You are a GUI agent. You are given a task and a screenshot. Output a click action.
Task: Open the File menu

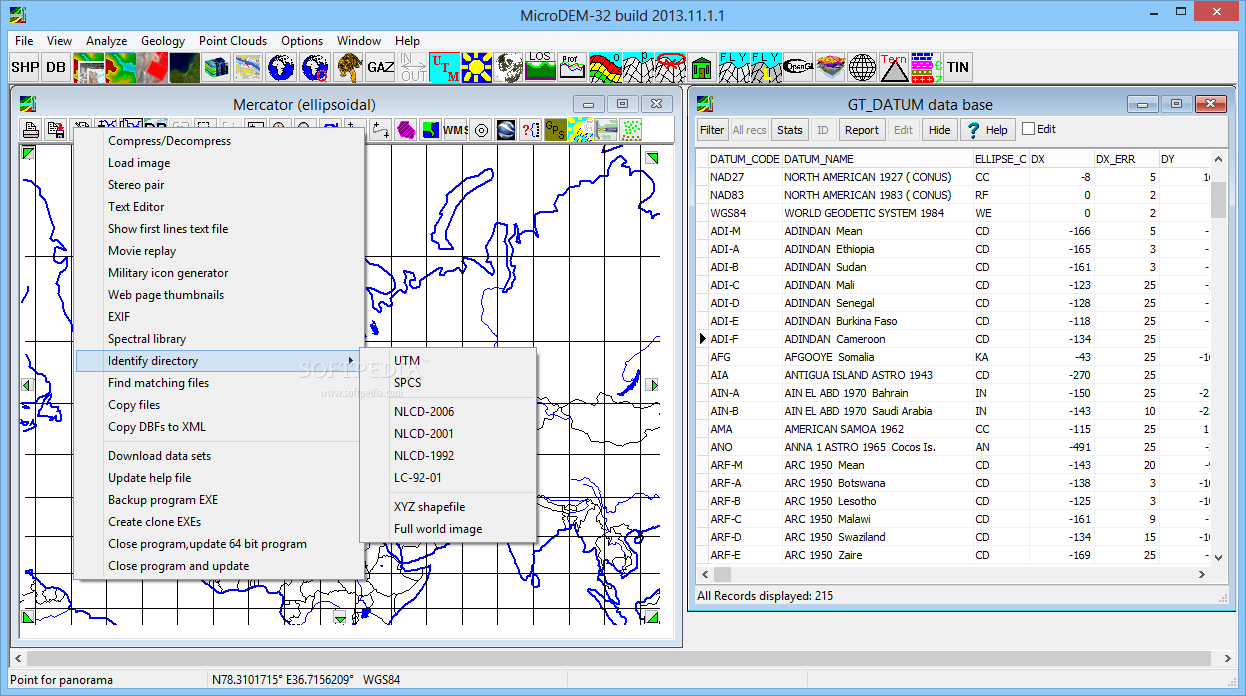(24, 41)
